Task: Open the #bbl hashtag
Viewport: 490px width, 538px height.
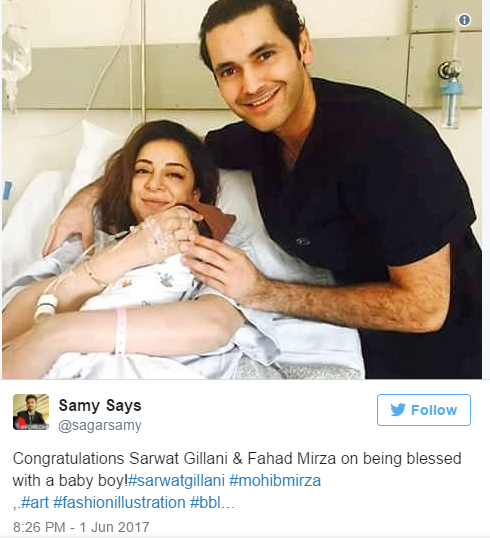Action: [x=205, y=503]
